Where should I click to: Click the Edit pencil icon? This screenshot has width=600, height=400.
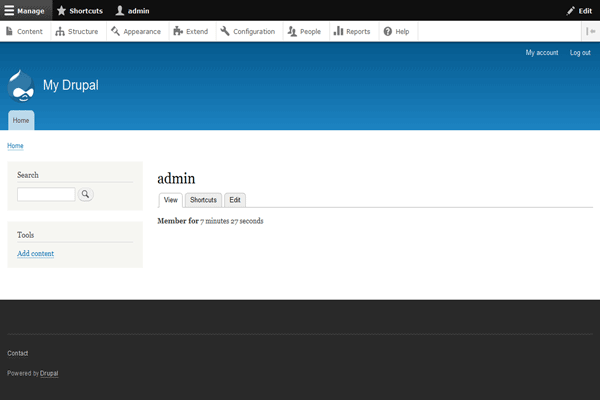(571, 10)
